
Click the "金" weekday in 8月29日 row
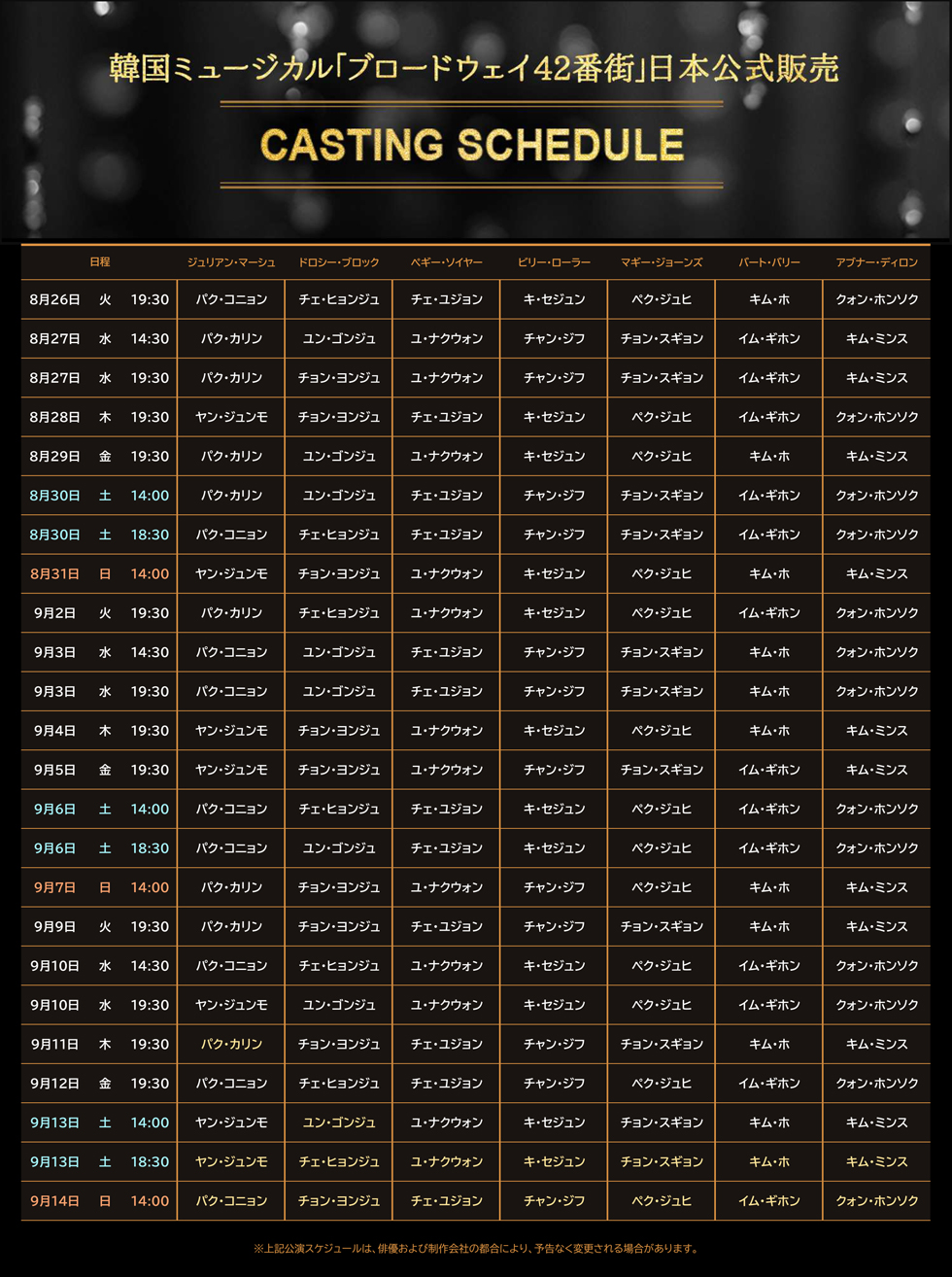[x=105, y=456]
